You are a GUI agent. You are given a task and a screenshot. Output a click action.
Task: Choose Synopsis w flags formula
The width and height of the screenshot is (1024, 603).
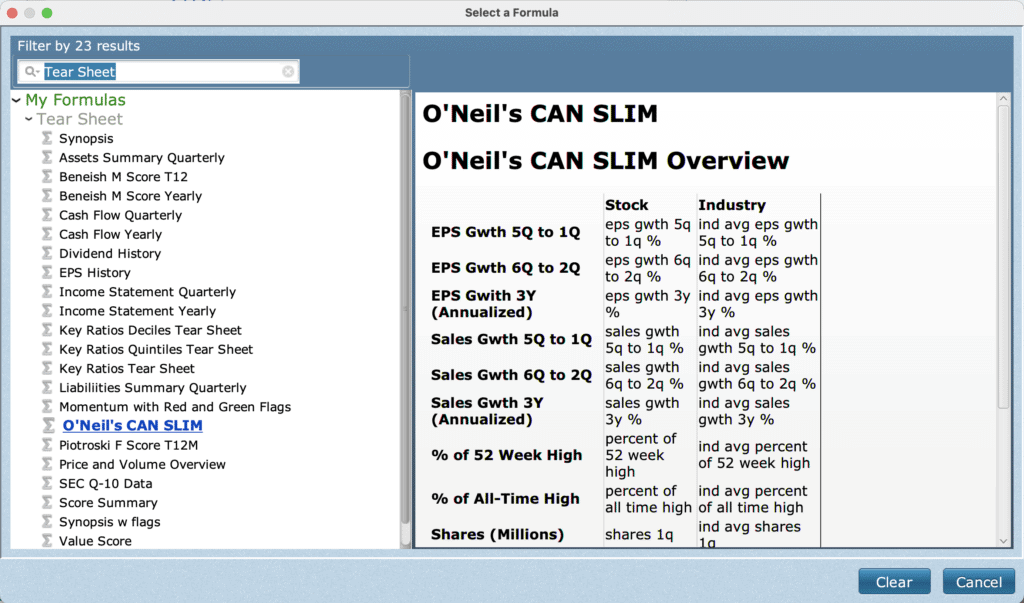click(110, 521)
